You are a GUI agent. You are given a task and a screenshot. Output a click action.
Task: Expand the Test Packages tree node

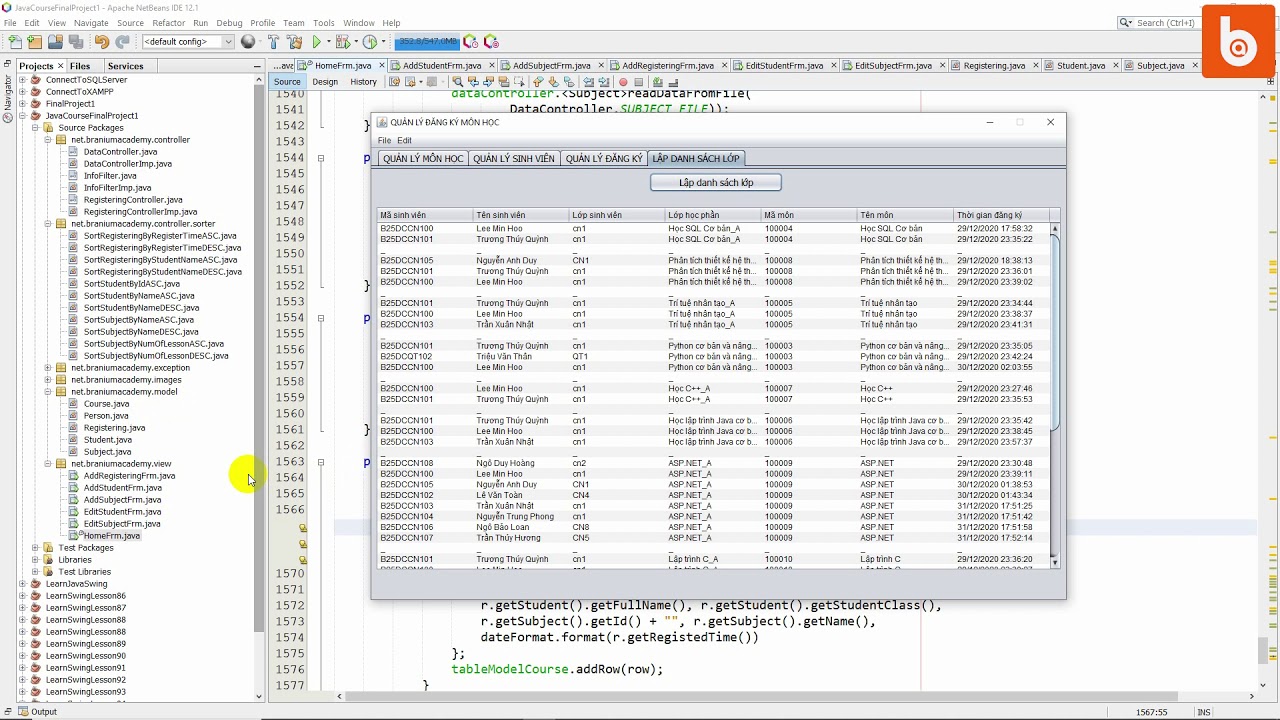(x=35, y=548)
